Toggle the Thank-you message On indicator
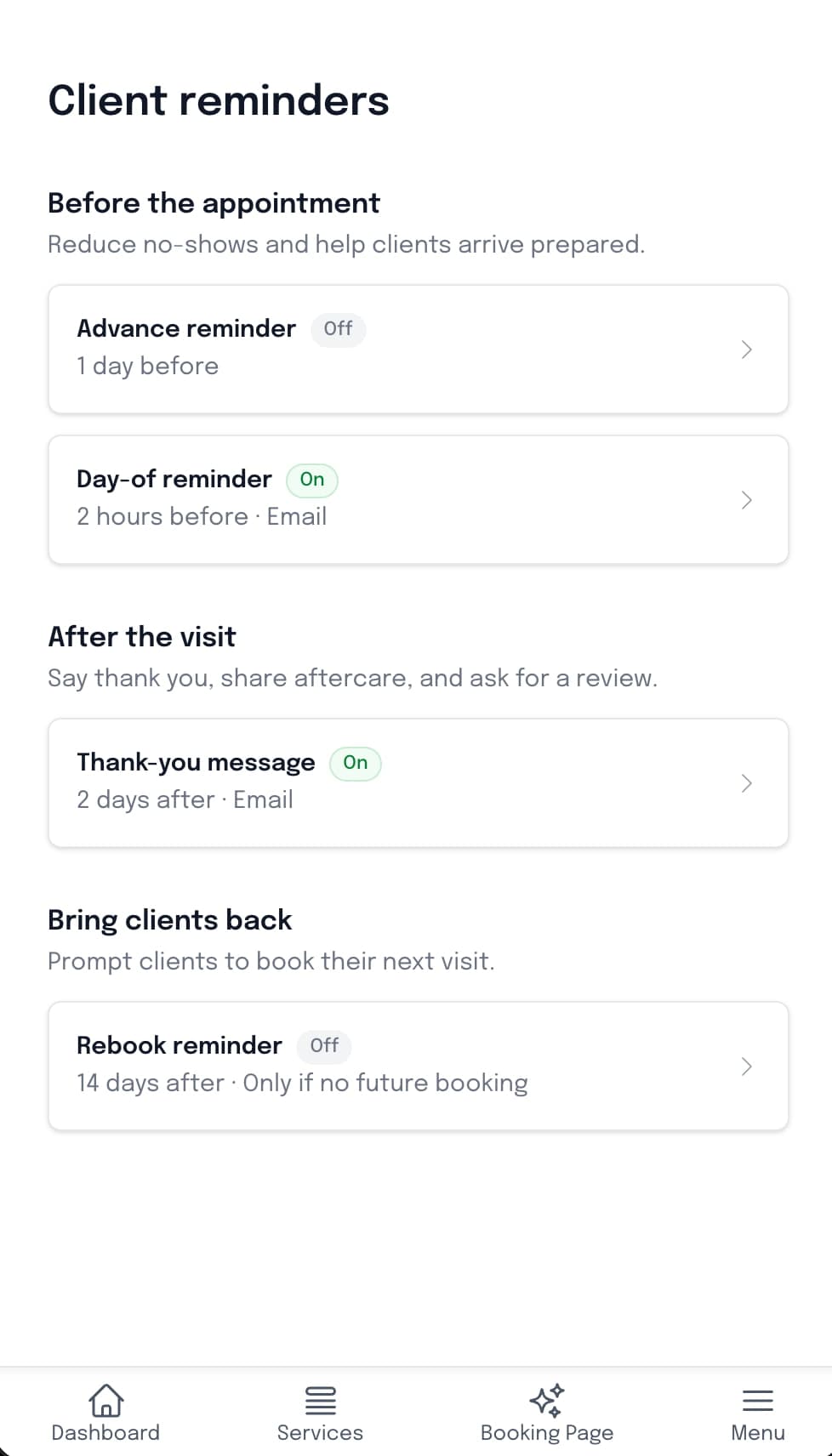The width and height of the screenshot is (832, 1456). [354, 763]
